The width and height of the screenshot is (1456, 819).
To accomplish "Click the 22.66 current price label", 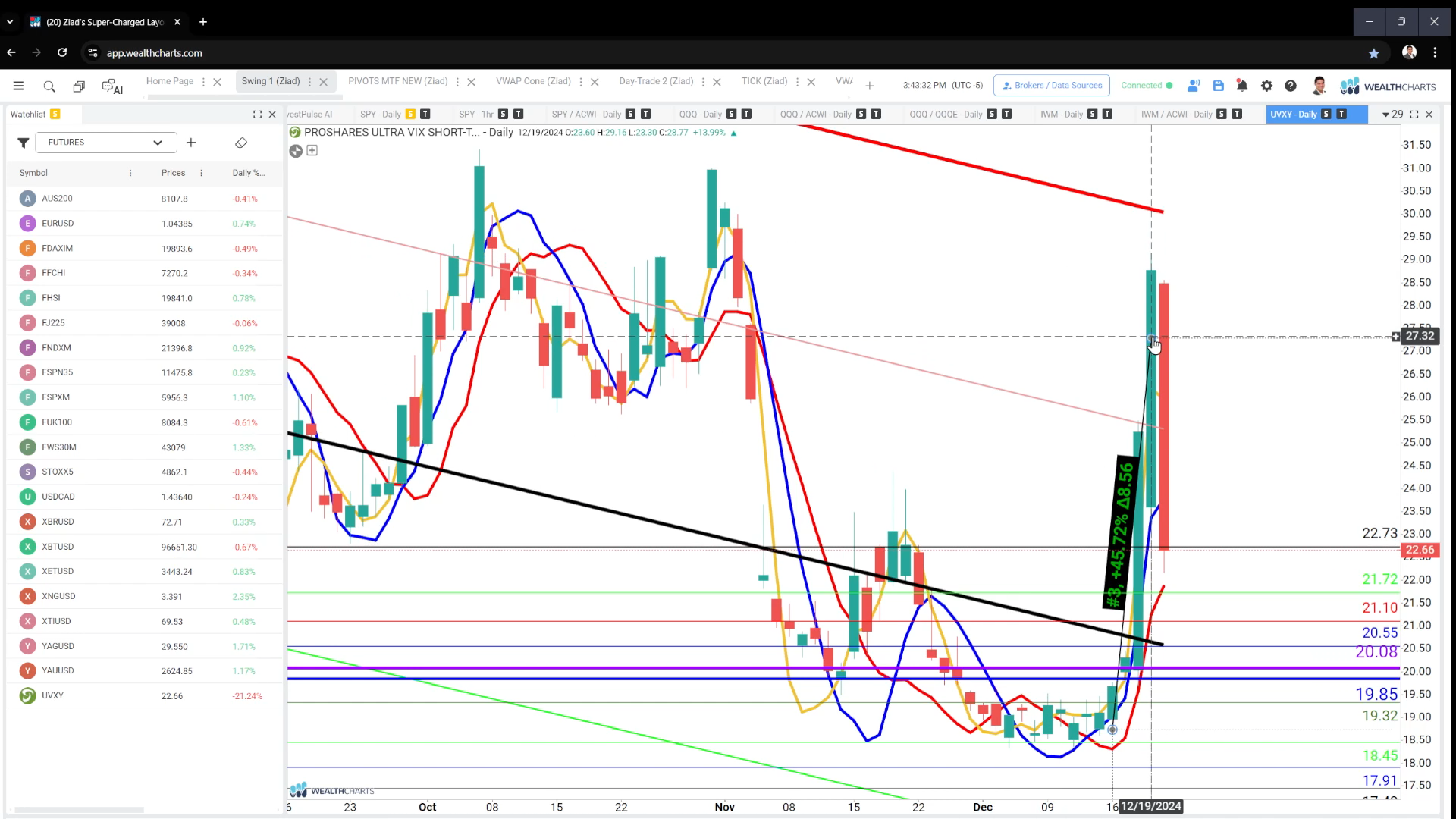I will point(1420,550).
